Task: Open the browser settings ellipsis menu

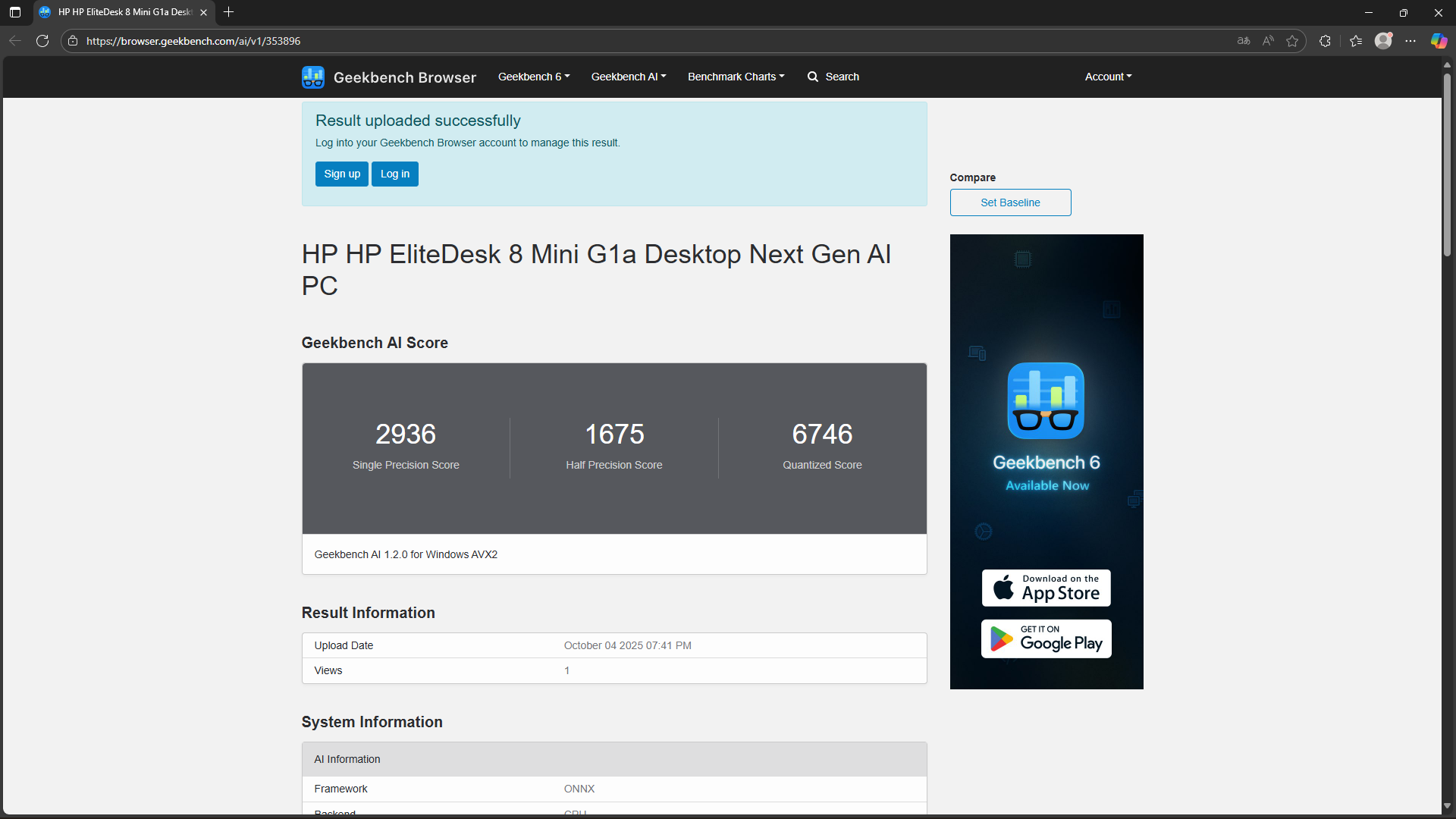Action: click(x=1410, y=41)
